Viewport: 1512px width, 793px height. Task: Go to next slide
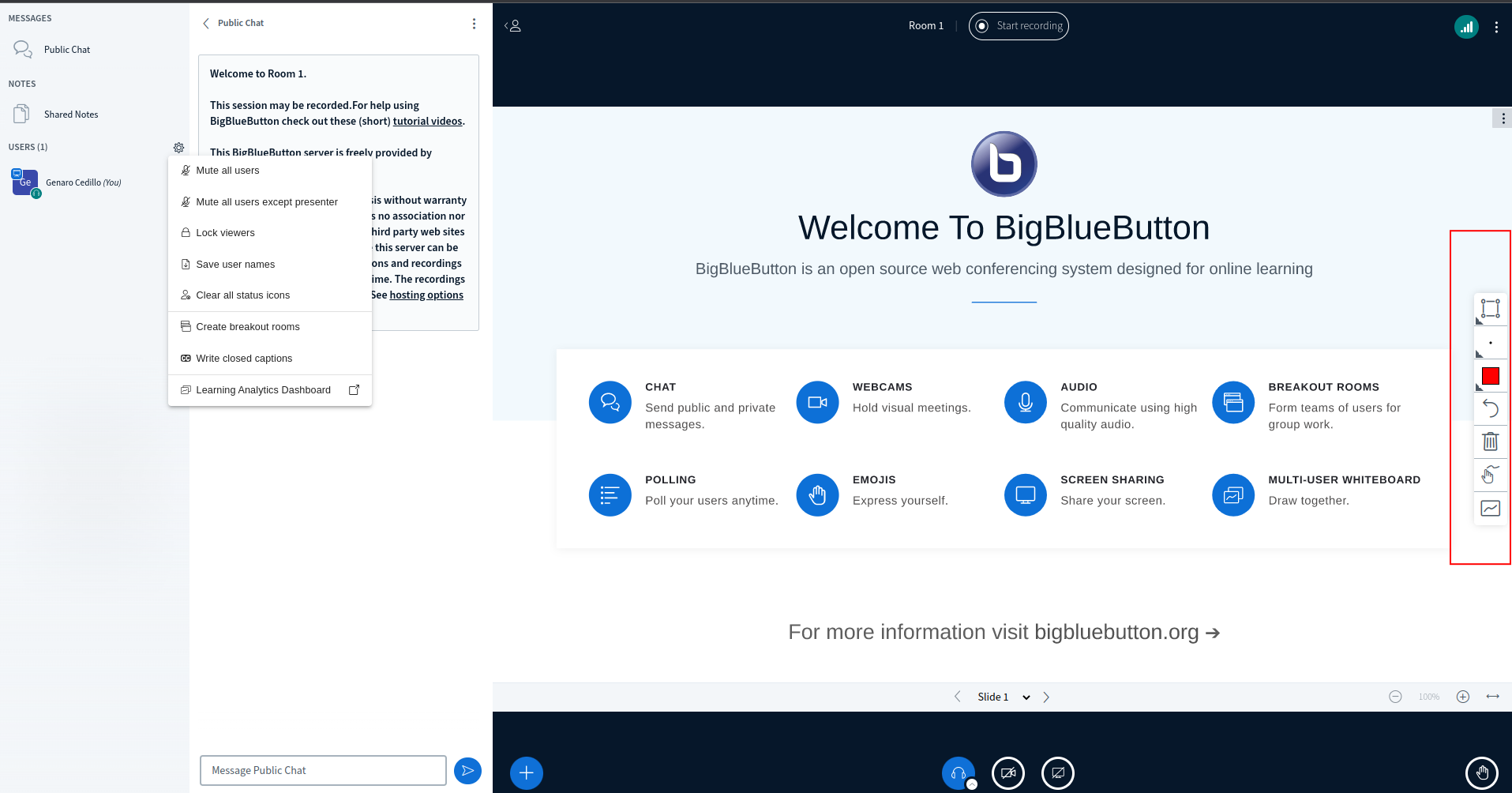(1046, 697)
